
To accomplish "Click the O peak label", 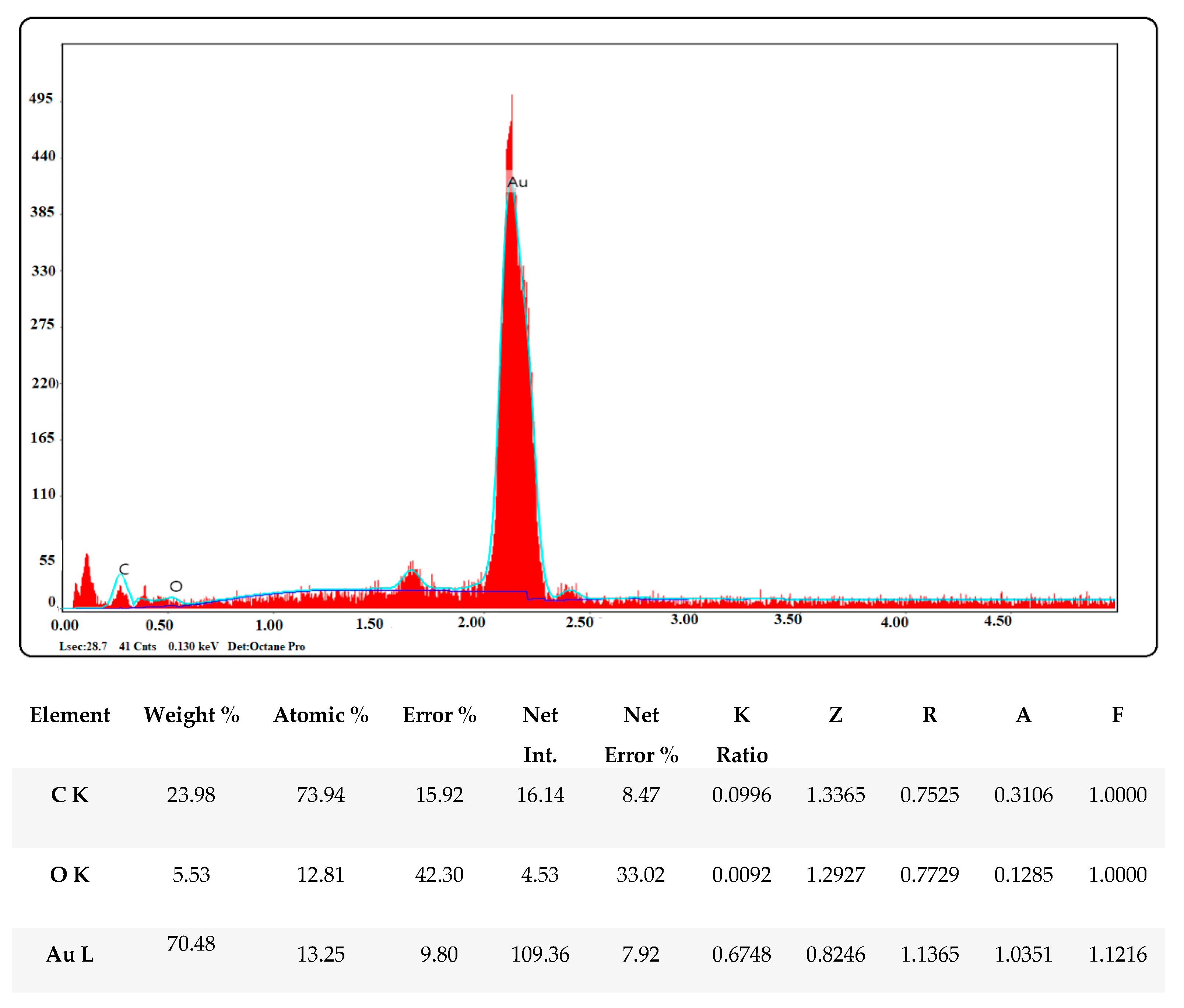I will pyautogui.click(x=176, y=586).
